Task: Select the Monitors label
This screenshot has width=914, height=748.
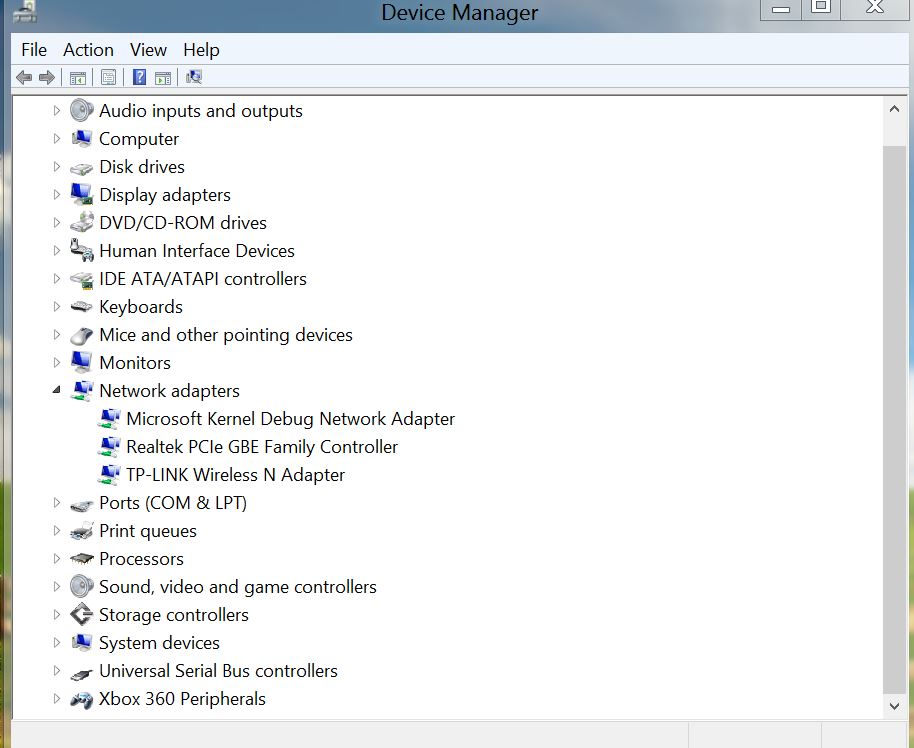Action: tap(135, 363)
